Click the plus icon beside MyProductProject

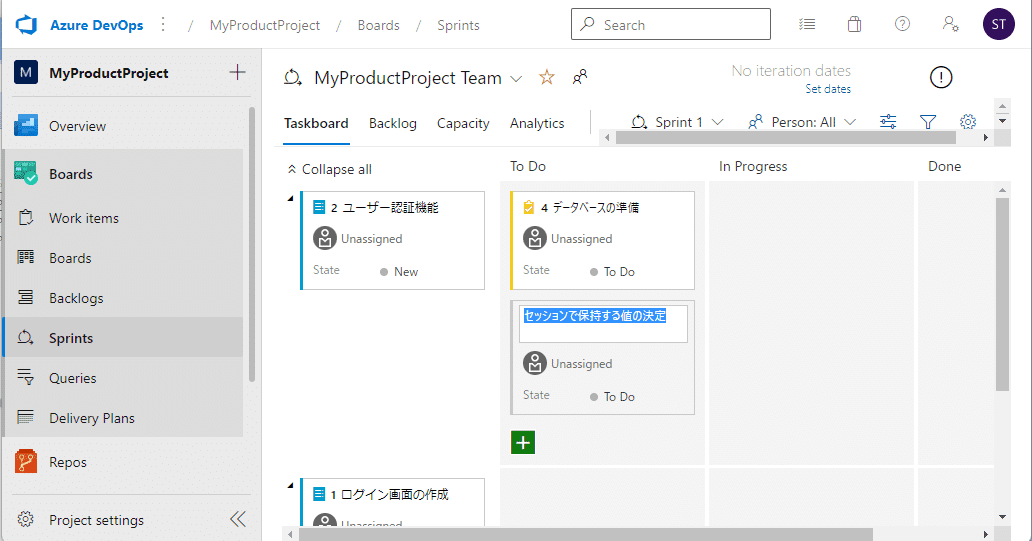(x=238, y=72)
